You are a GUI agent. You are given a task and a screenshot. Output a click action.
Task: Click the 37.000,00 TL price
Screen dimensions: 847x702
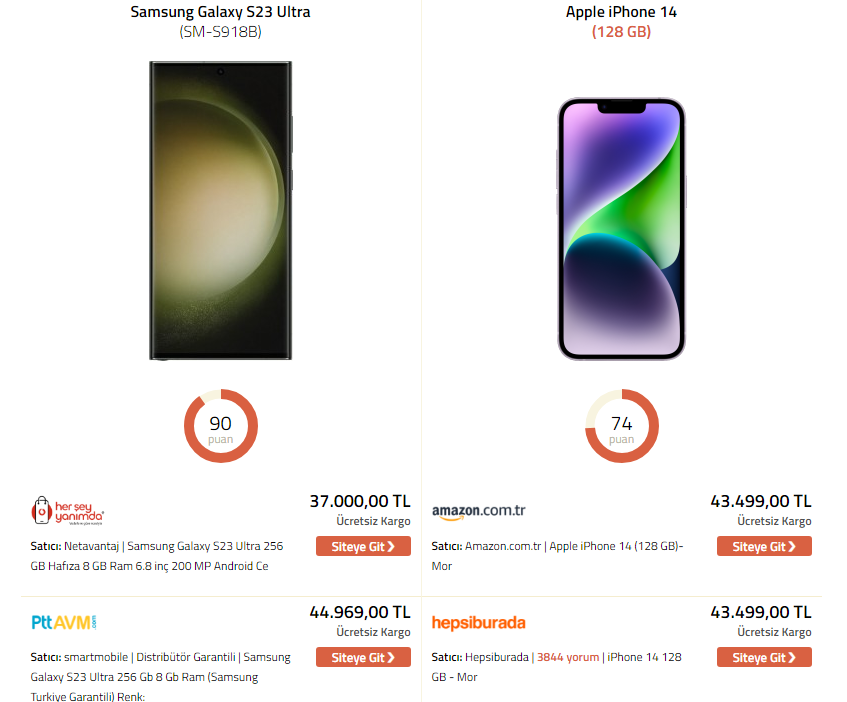360,501
